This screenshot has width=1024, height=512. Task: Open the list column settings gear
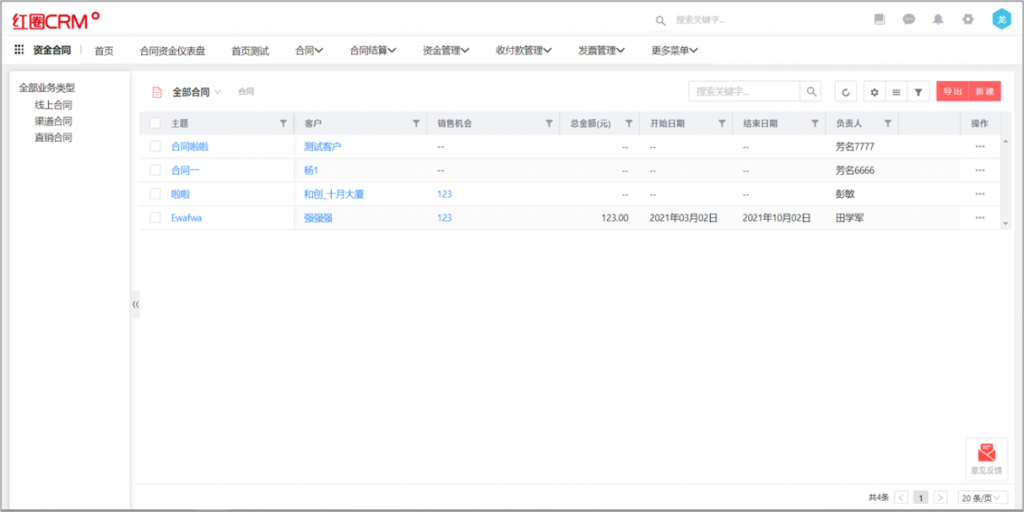[x=874, y=92]
